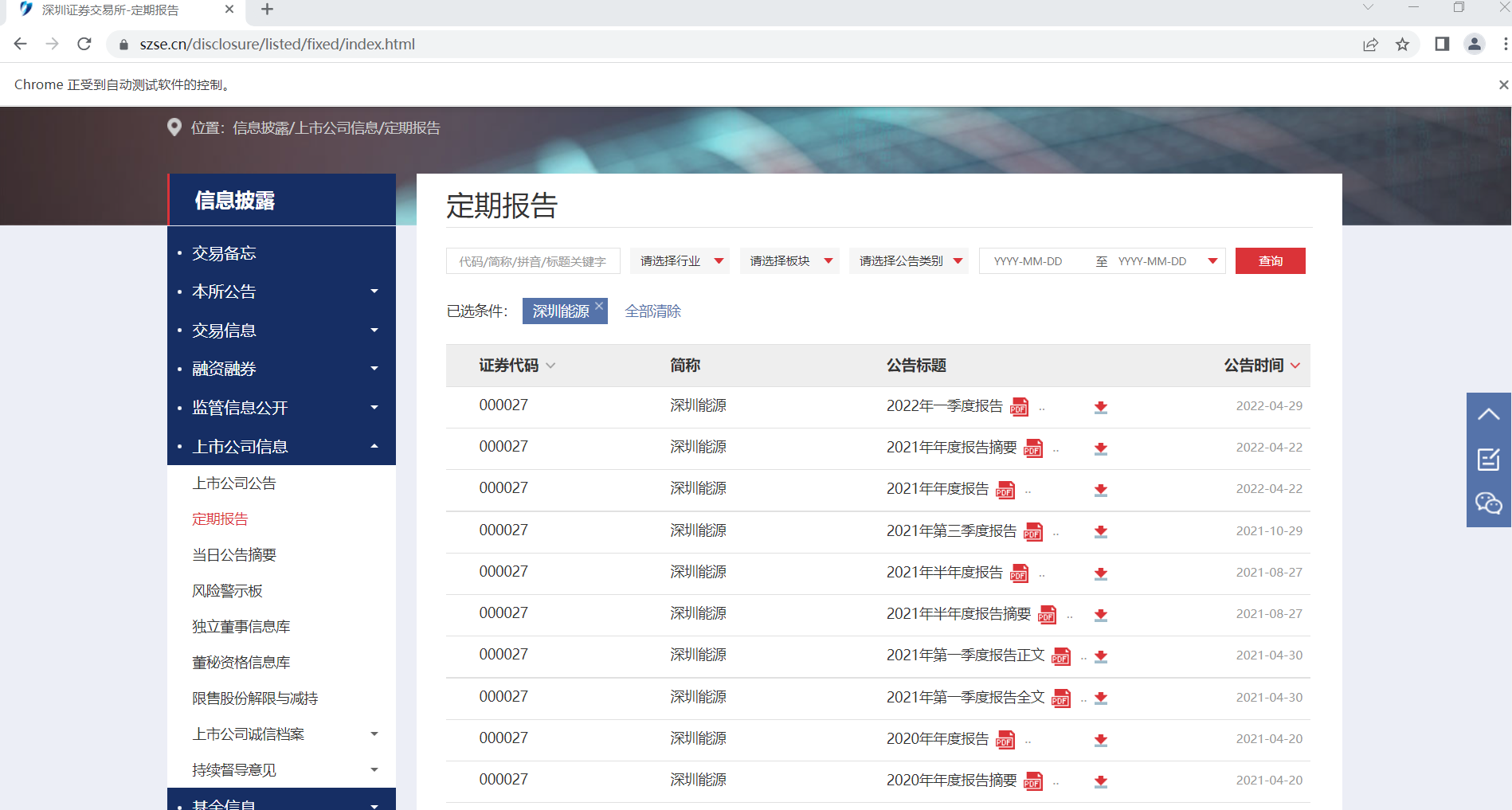This screenshot has width=1512, height=810.
Task: Open the 2020年年度报告 title link
Action: click(x=937, y=739)
